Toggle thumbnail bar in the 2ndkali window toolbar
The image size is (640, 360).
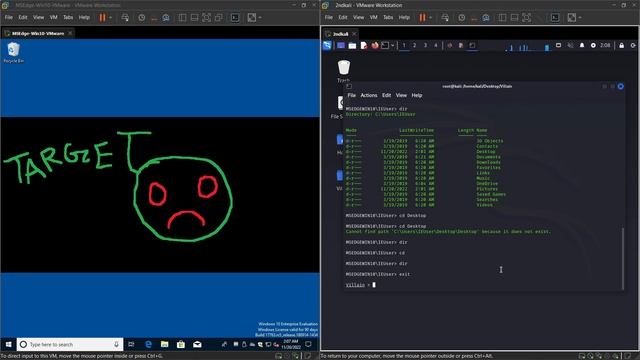click(x=515, y=18)
